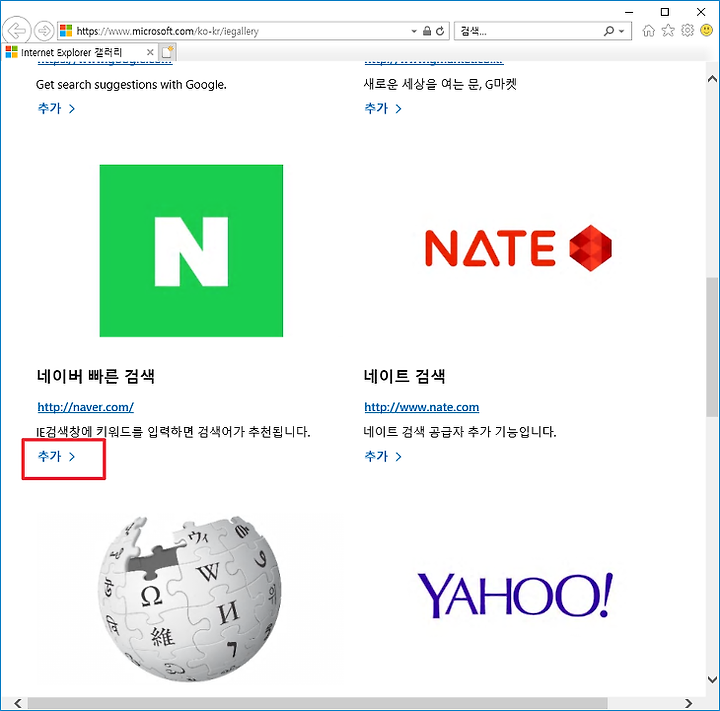Image resolution: width=720 pixels, height=711 pixels.
Task: Select the Internet Explorer 갤러리 tab
Action: pyautogui.click(x=80, y=52)
